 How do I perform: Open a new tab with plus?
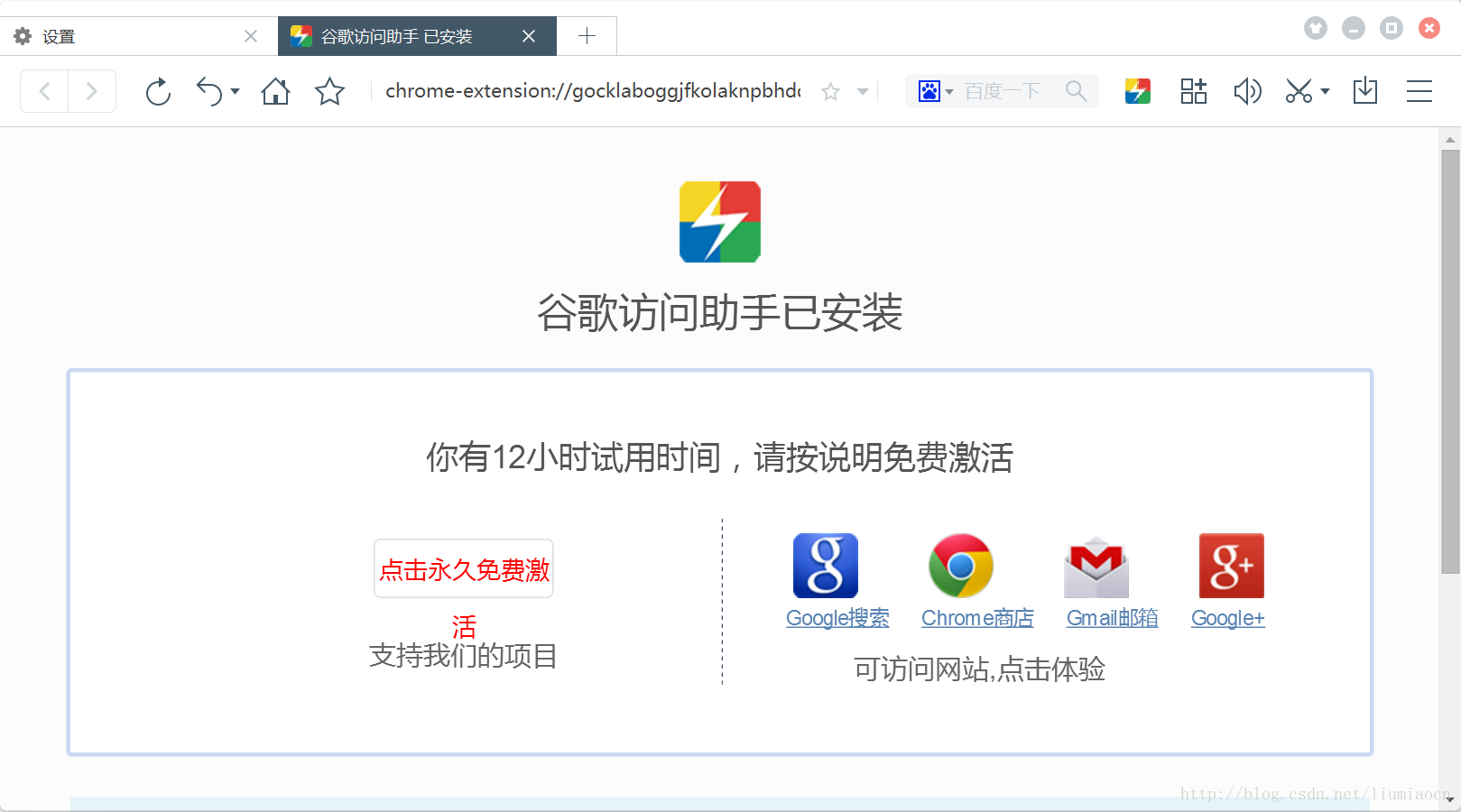click(x=587, y=36)
